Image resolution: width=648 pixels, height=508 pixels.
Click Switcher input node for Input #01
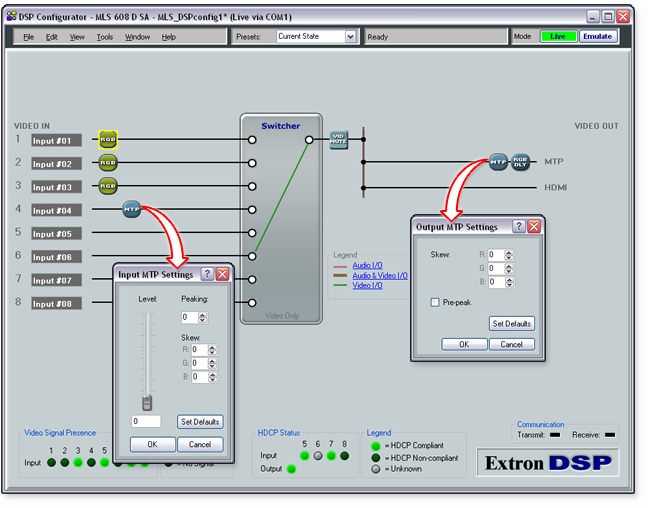(x=252, y=140)
